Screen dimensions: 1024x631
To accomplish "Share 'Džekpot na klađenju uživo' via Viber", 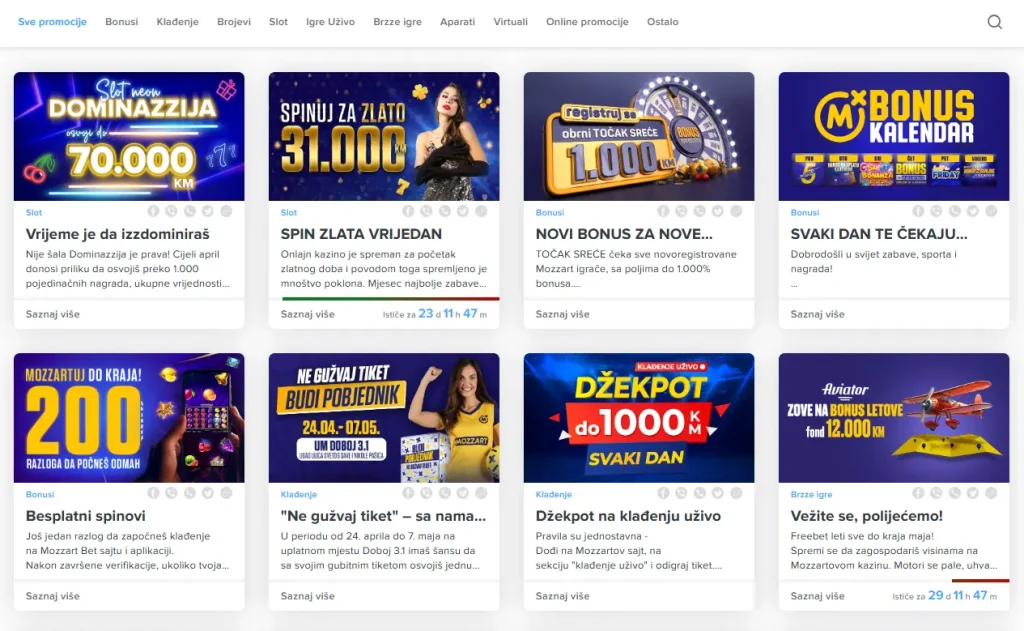I will (x=681, y=493).
